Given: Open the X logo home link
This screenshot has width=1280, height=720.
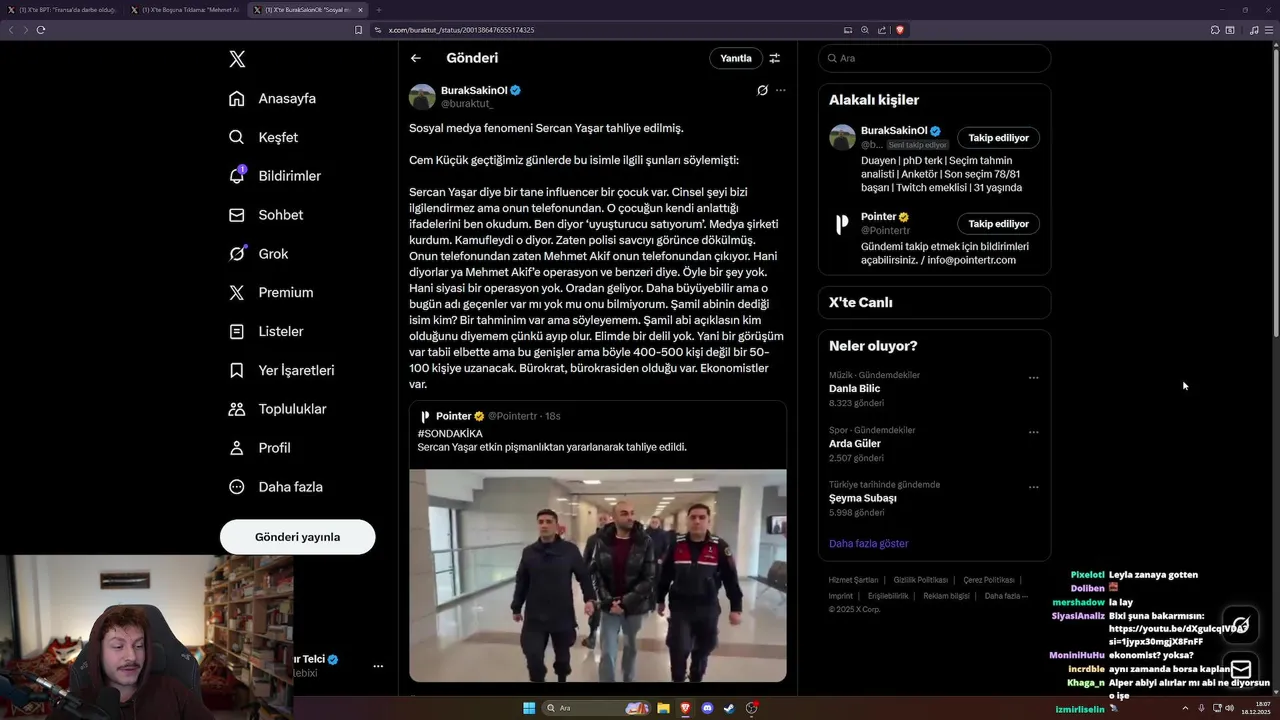Looking at the screenshot, I should [x=237, y=59].
